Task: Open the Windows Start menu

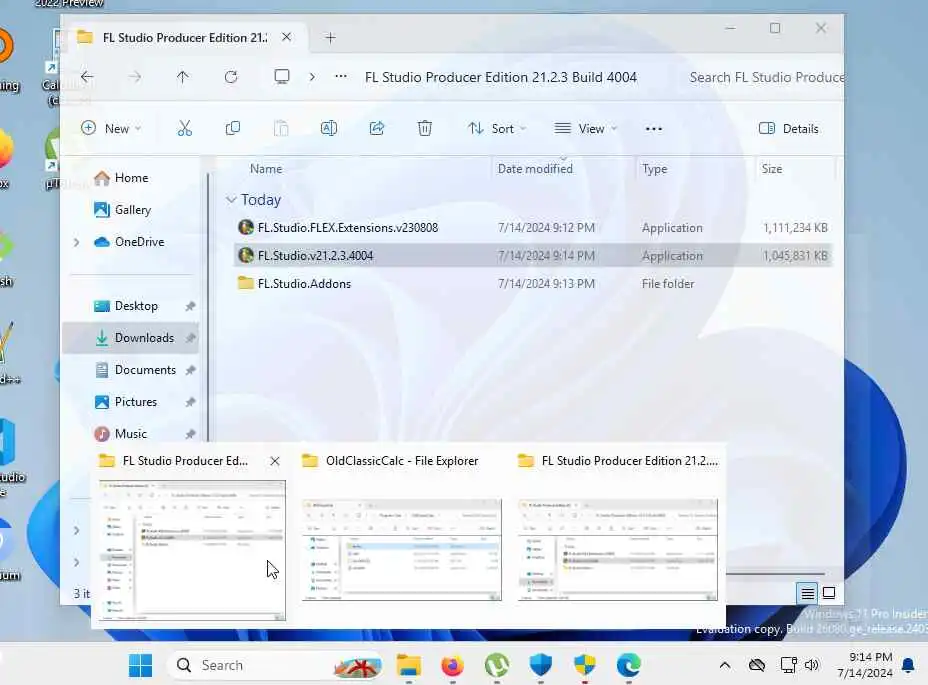Action: (140, 665)
